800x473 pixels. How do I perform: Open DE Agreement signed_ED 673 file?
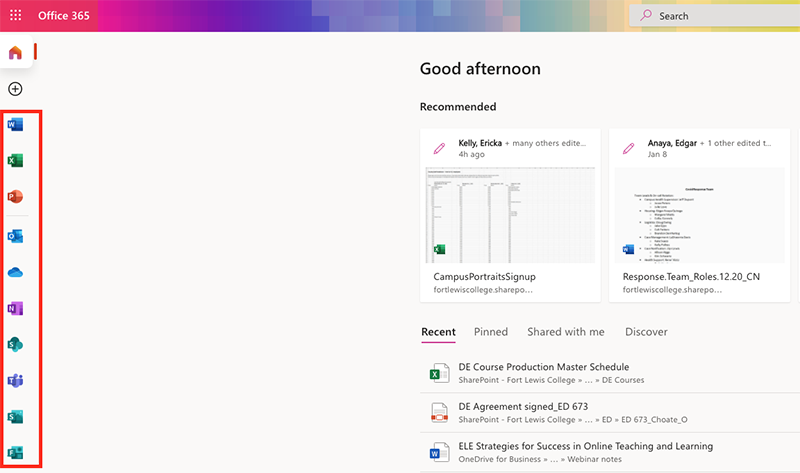pos(523,406)
